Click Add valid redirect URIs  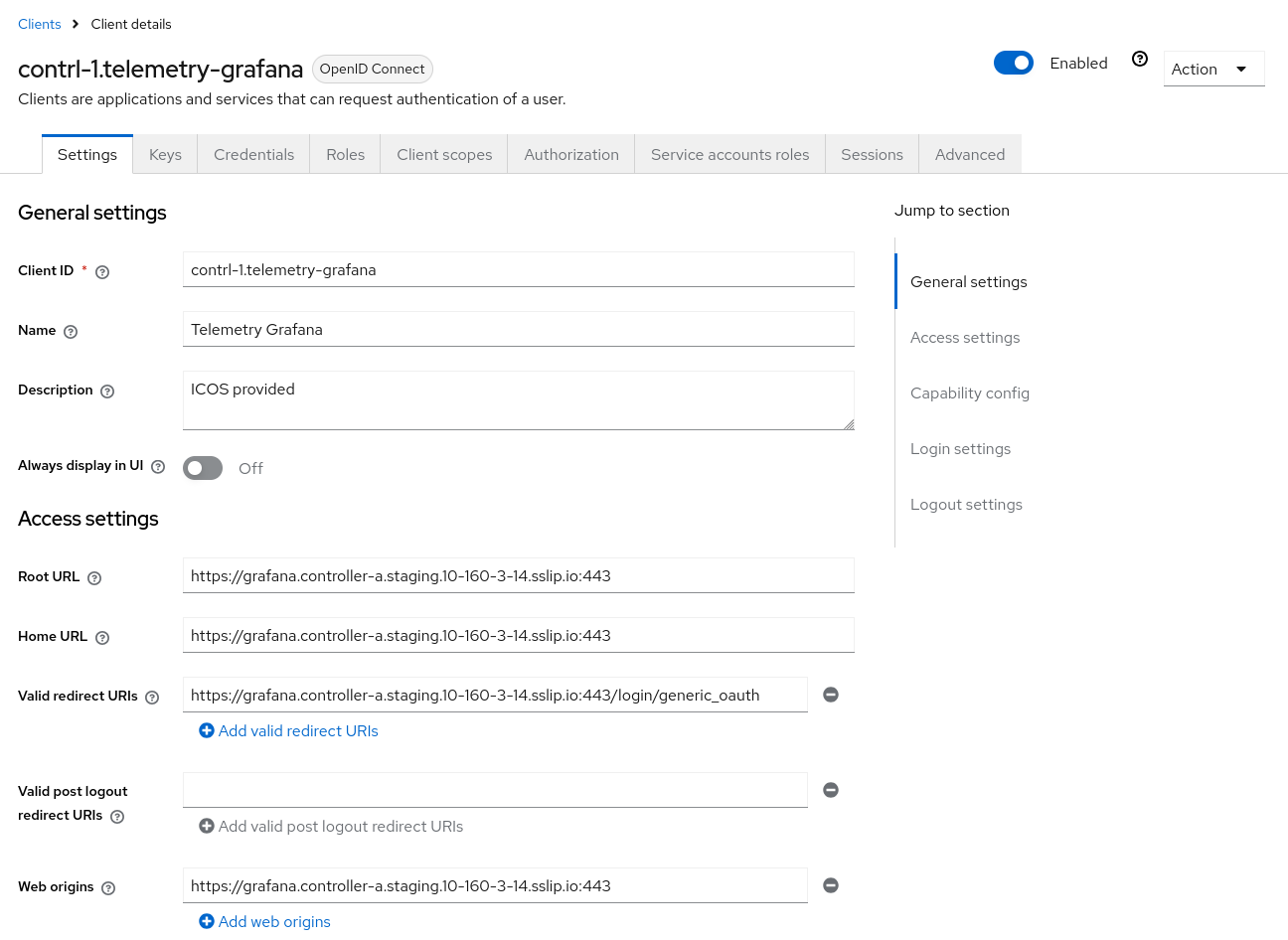[x=288, y=730]
